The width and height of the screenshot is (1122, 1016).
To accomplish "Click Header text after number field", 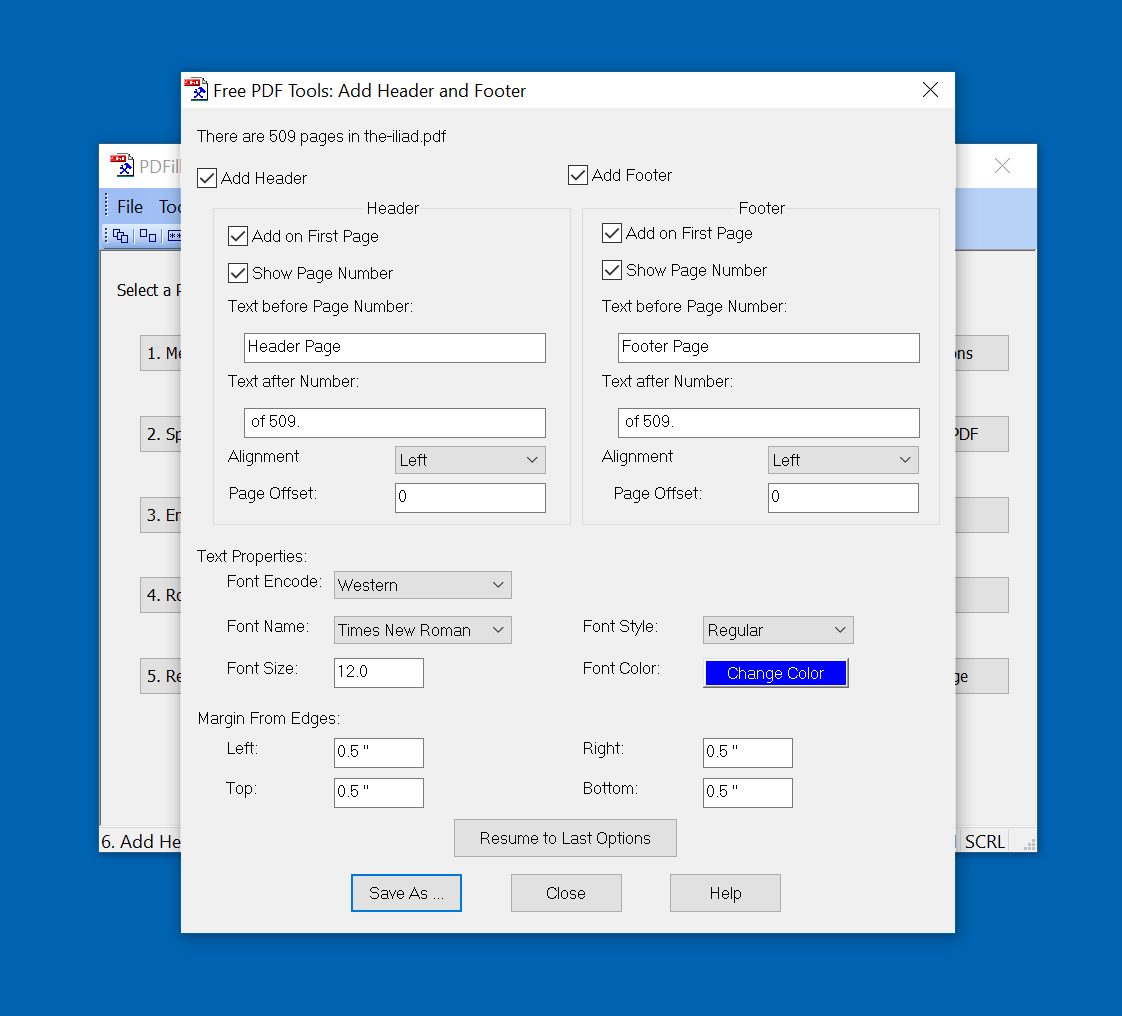I will (x=395, y=423).
